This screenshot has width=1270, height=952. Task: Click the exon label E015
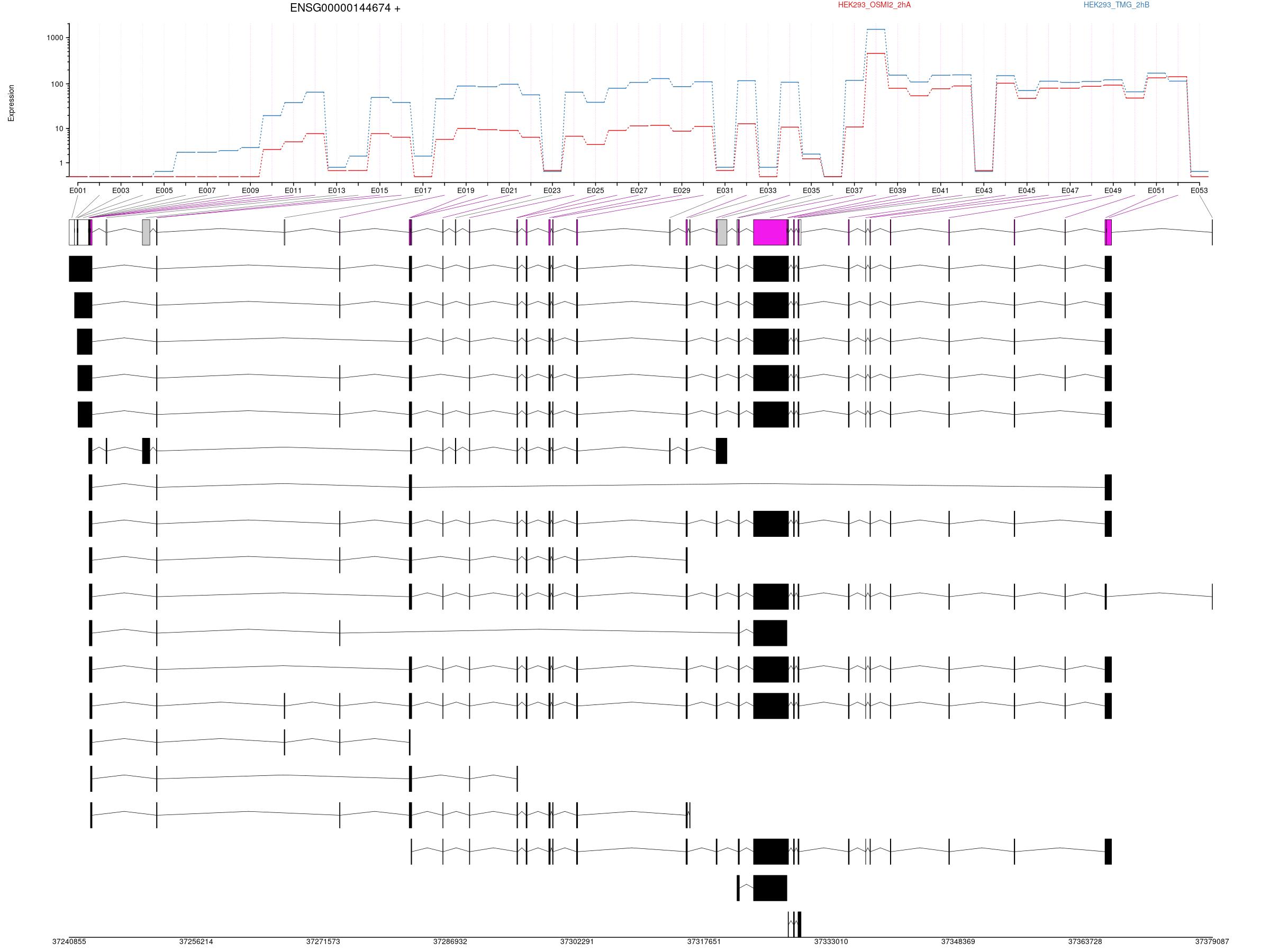point(379,190)
